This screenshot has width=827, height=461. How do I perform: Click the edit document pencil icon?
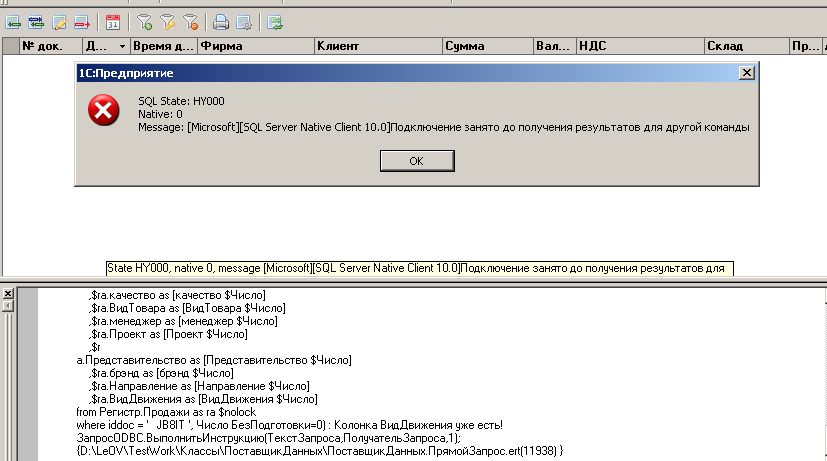pyautogui.click(x=59, y=21)
